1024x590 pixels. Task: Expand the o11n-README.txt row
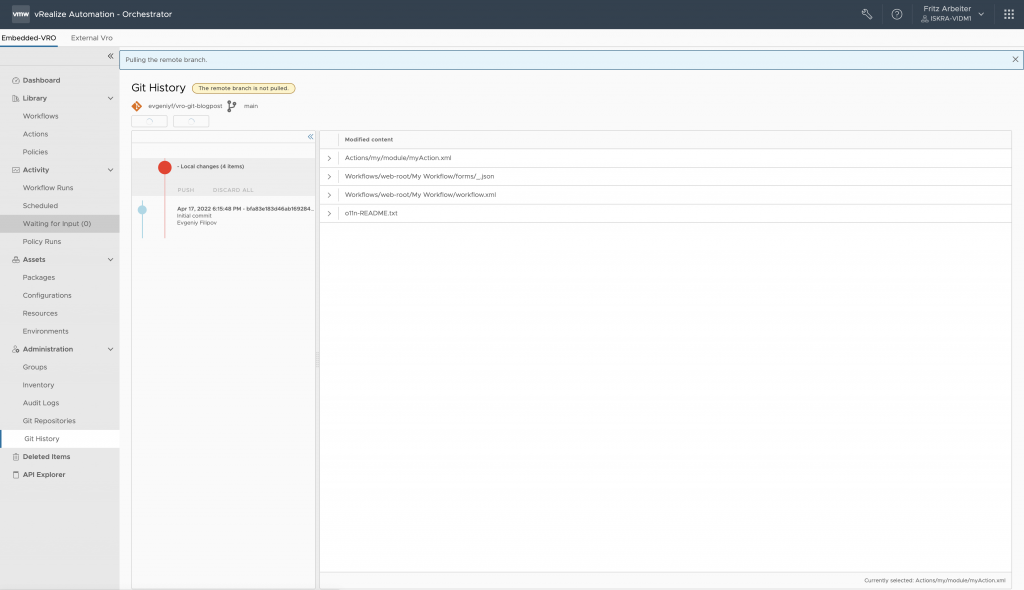click(x=329, y=213)
